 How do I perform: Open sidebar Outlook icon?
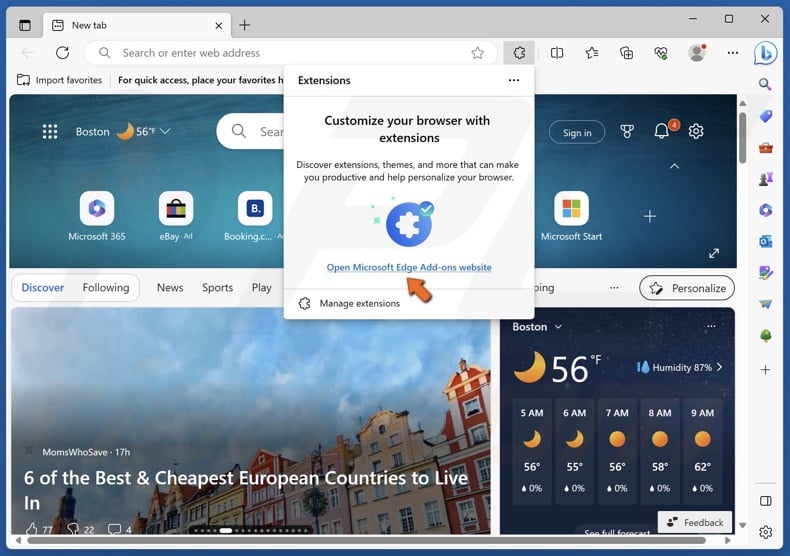coord(765,242)
